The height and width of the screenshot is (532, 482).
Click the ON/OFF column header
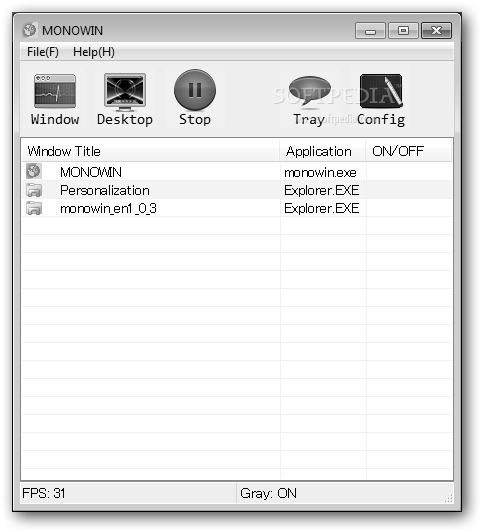tap(408, 151)
